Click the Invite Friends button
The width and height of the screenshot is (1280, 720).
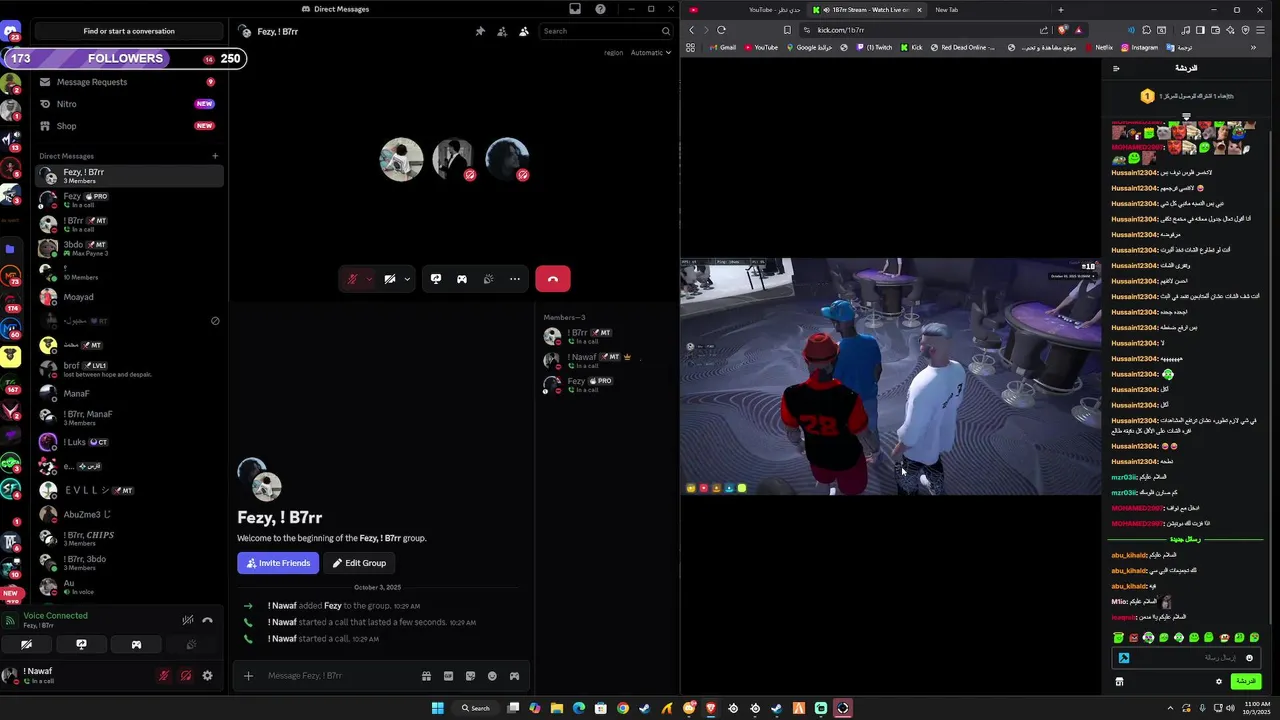(x=278, y=563)
